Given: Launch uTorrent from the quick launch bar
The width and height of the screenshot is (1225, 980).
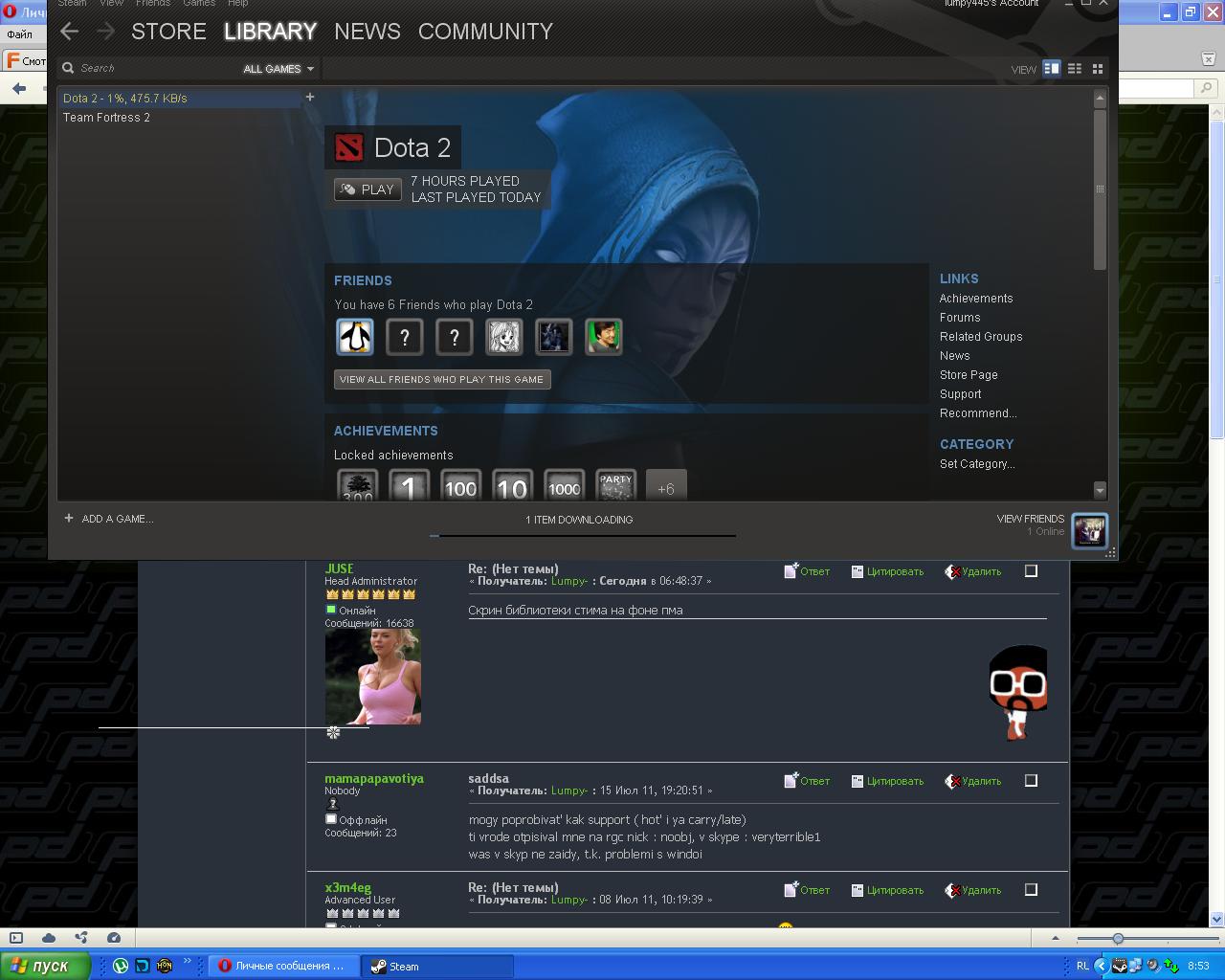Looking at the screenshot, I should coord(121,966).
